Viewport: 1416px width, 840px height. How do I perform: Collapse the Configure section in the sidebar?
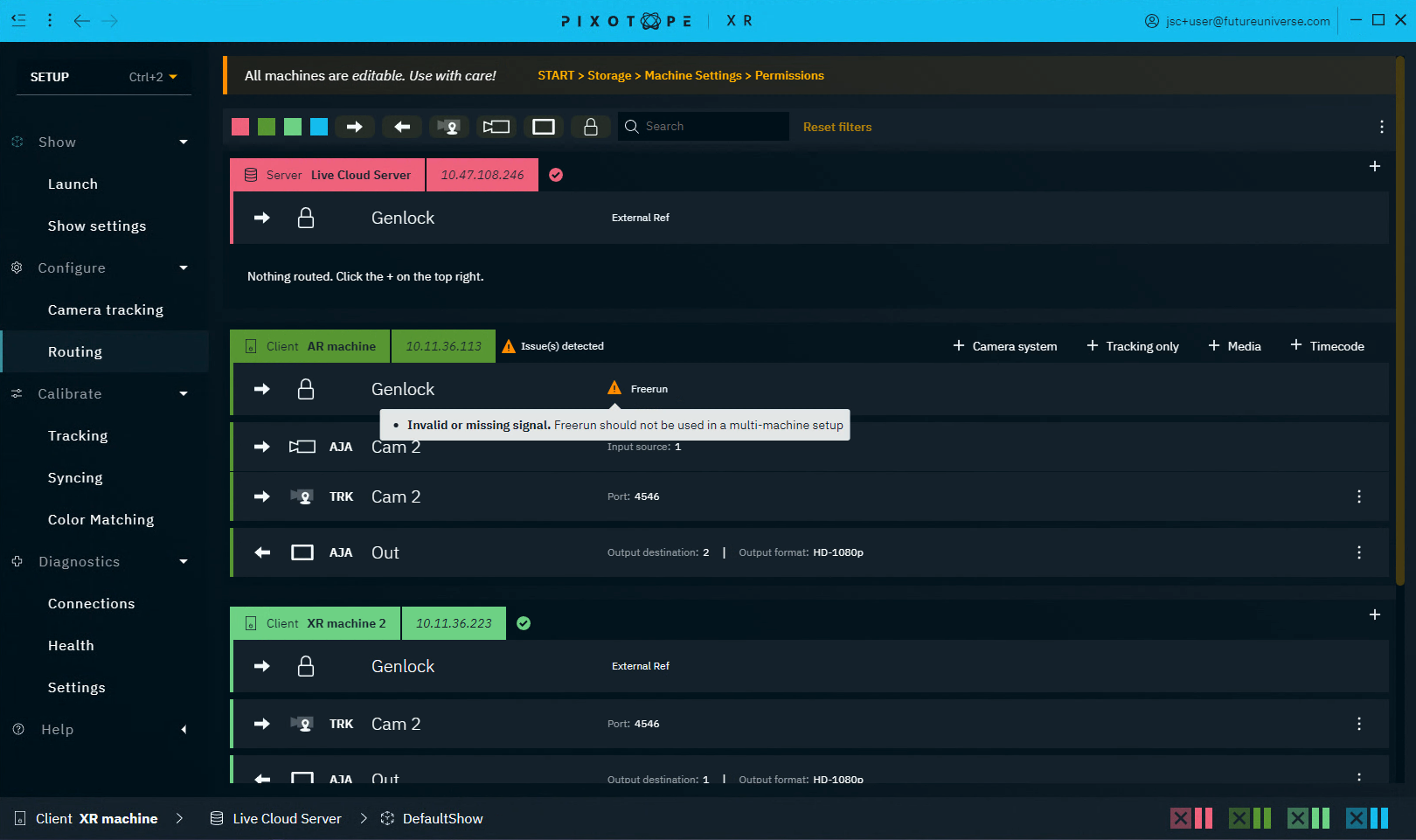184,267
